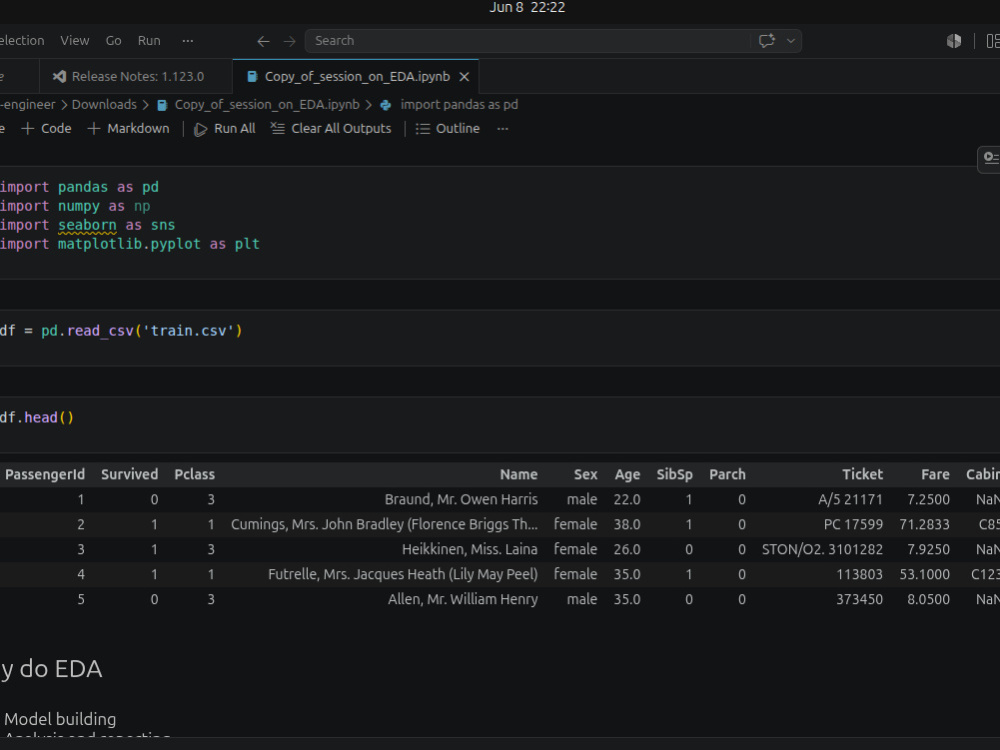Viewport: 1000px width, 750px height.
Task: Add a new Code cell
Action: [x=46, y=129]
